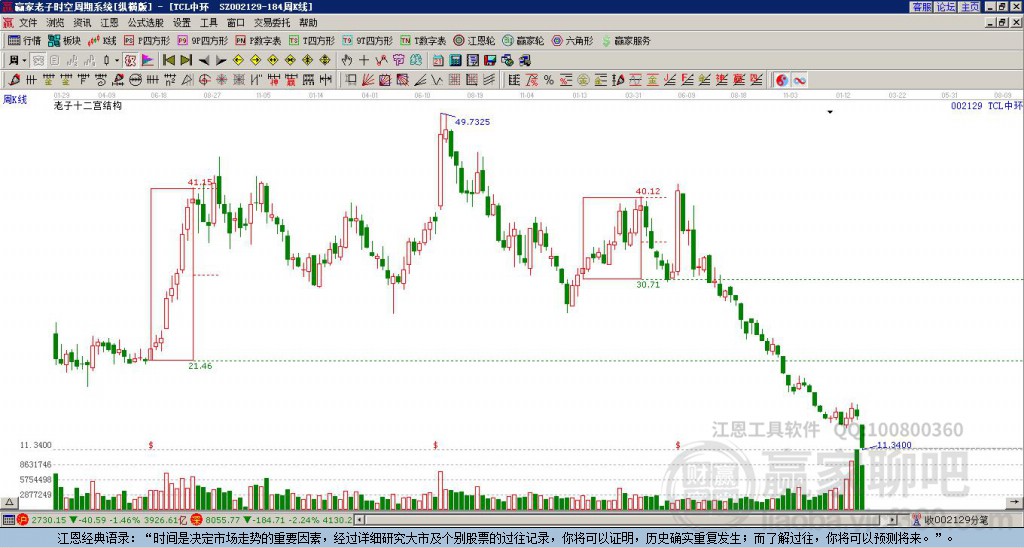1024x548 pixels.
Task: Select the crosshair cursor tool
Action: coord(364,61)
